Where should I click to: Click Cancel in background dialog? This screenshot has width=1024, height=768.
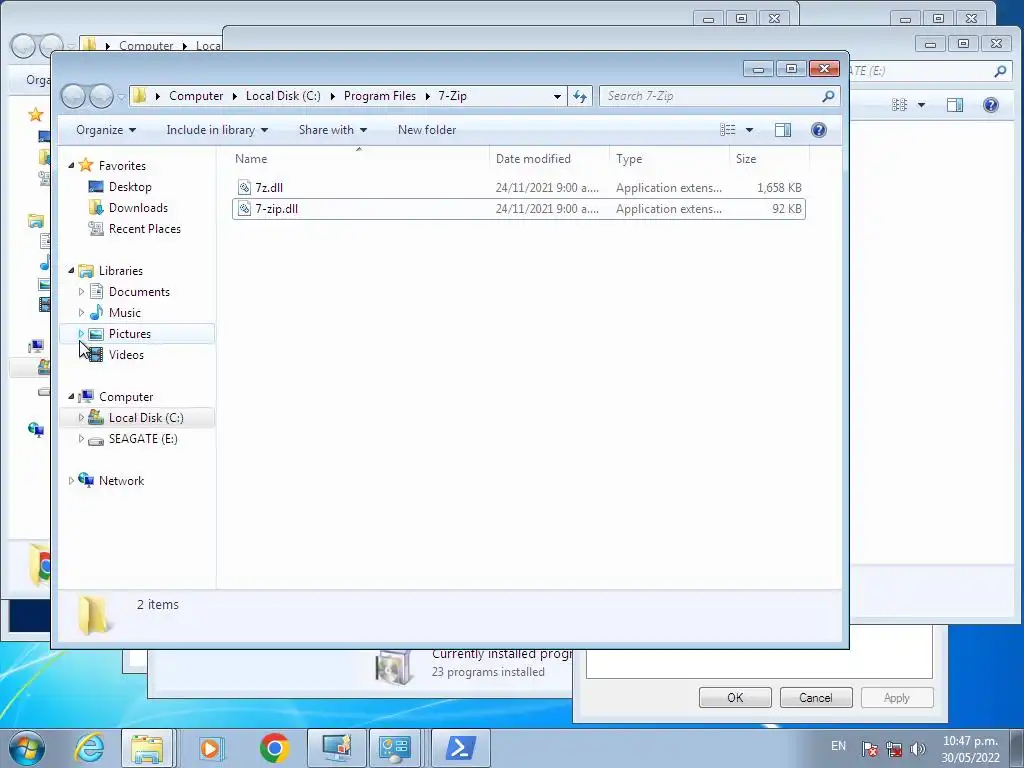(816, 697)
